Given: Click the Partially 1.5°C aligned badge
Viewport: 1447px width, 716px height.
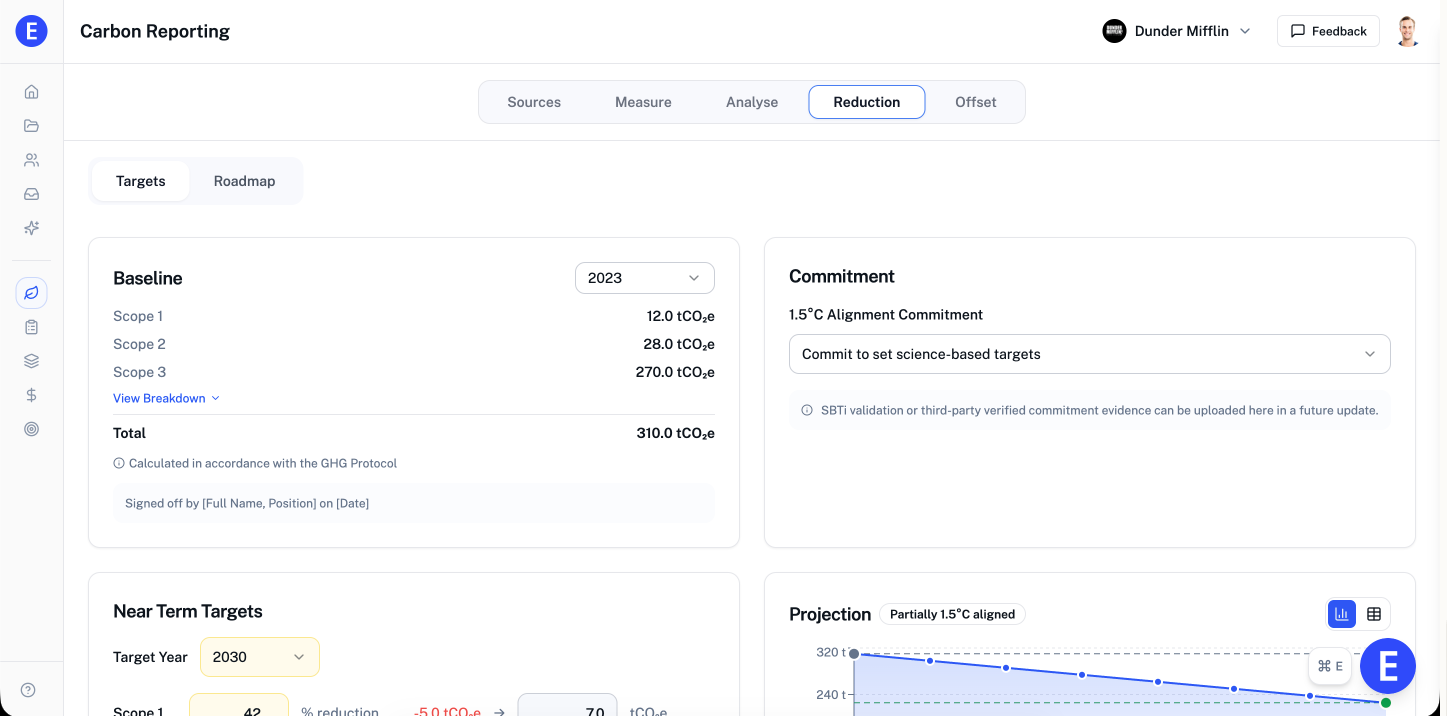Looking at the screenshot, I should coord(952,614).
